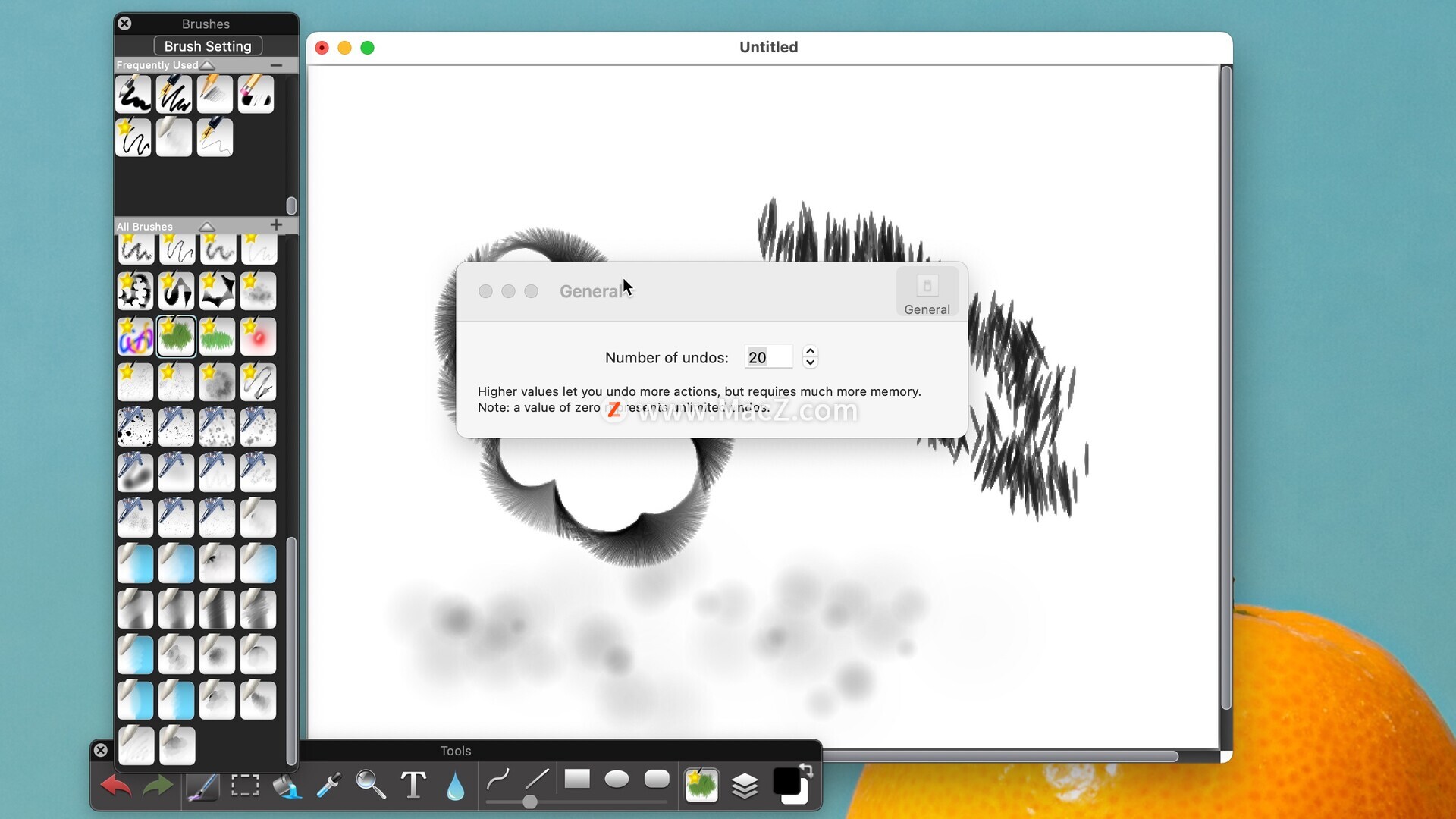Choose the white smudge brush in Frequently Used
The height and width of the screenshot is (819, 1456).
(174, 137)
